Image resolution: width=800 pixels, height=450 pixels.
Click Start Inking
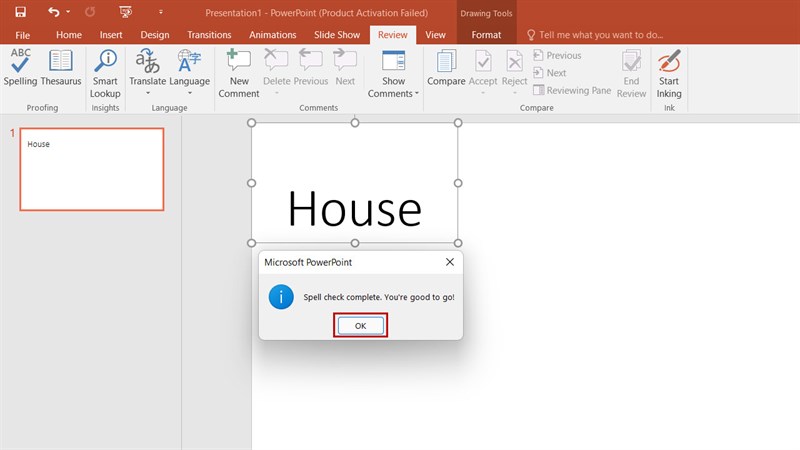(669, 73)
